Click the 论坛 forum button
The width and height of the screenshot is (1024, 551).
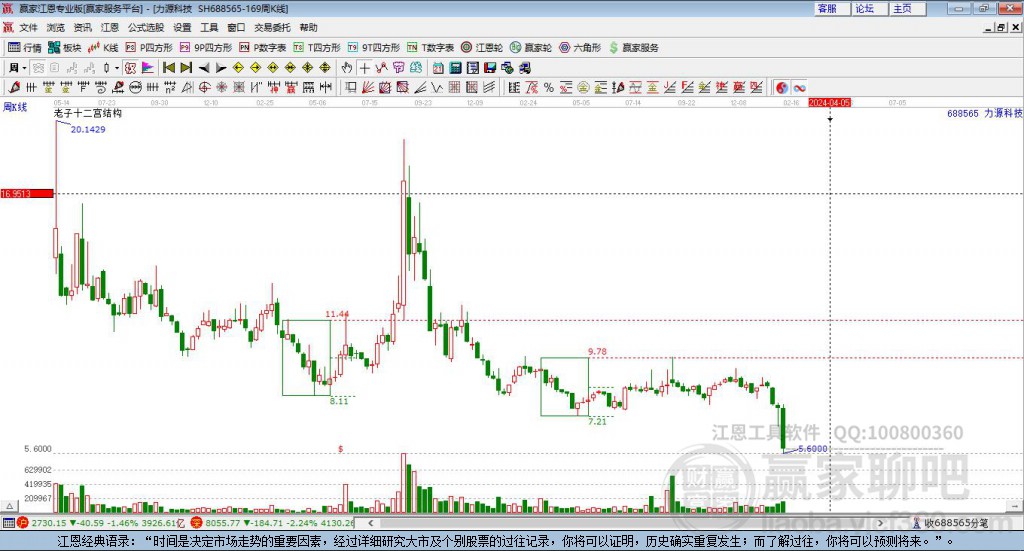pyautogui.click(x=870, y=8)
